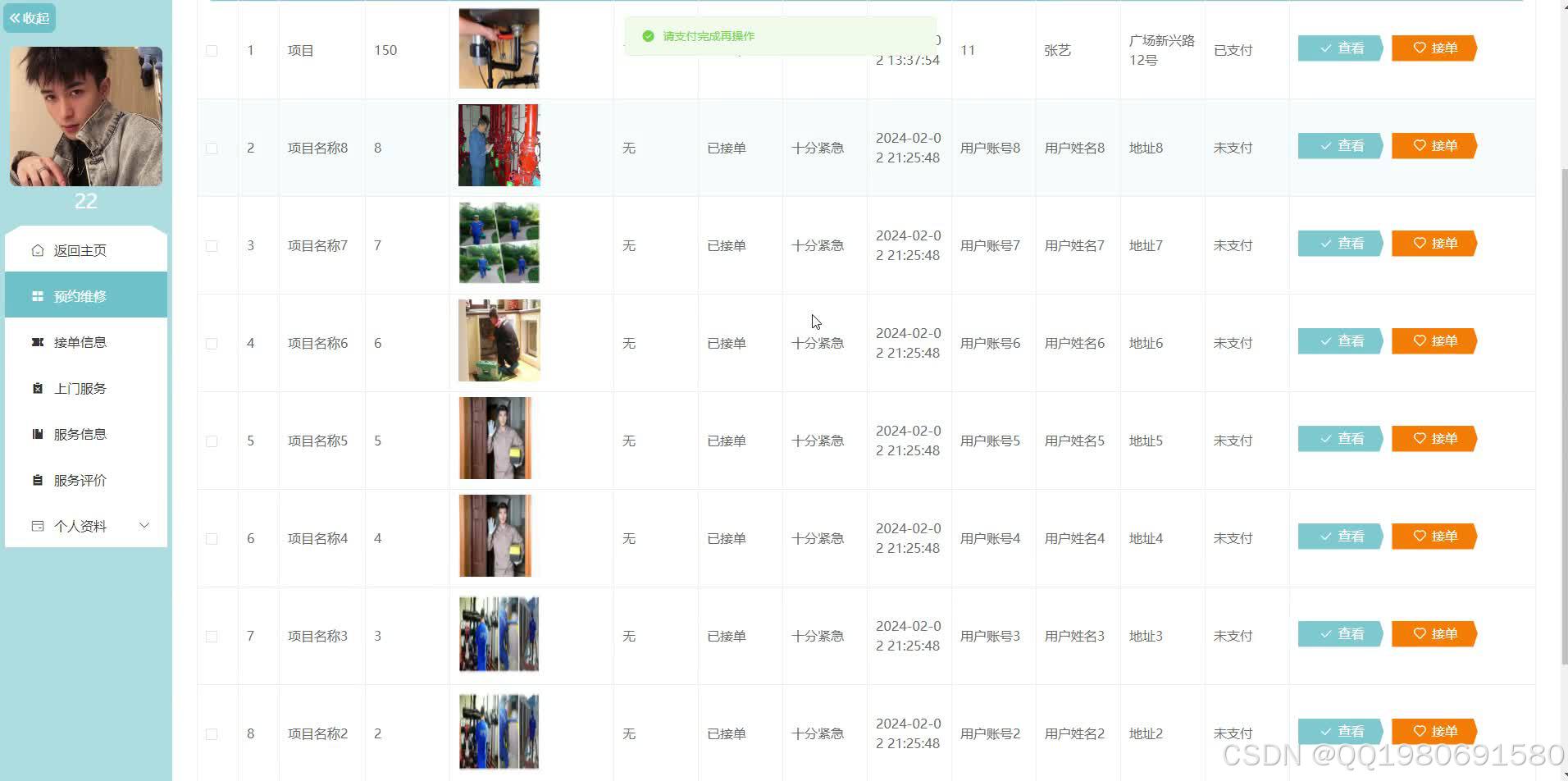Open the photo thumbnail of 项目名称4
The image size is (1568, 781).
point(495,536)
